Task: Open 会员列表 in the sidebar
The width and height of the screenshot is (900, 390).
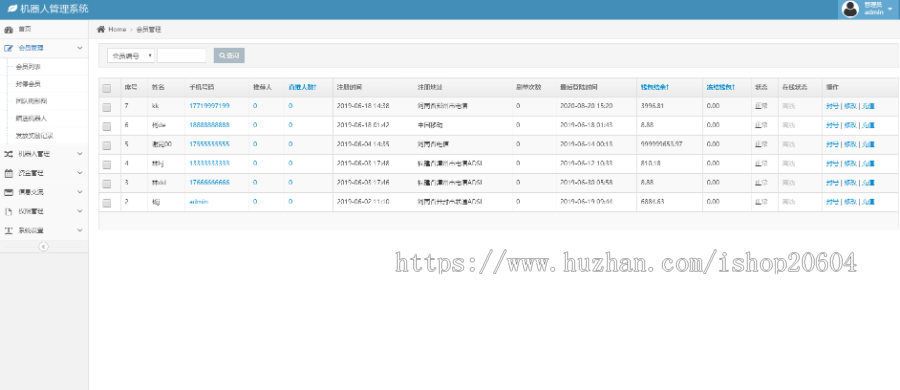Action: coord(28,67)
